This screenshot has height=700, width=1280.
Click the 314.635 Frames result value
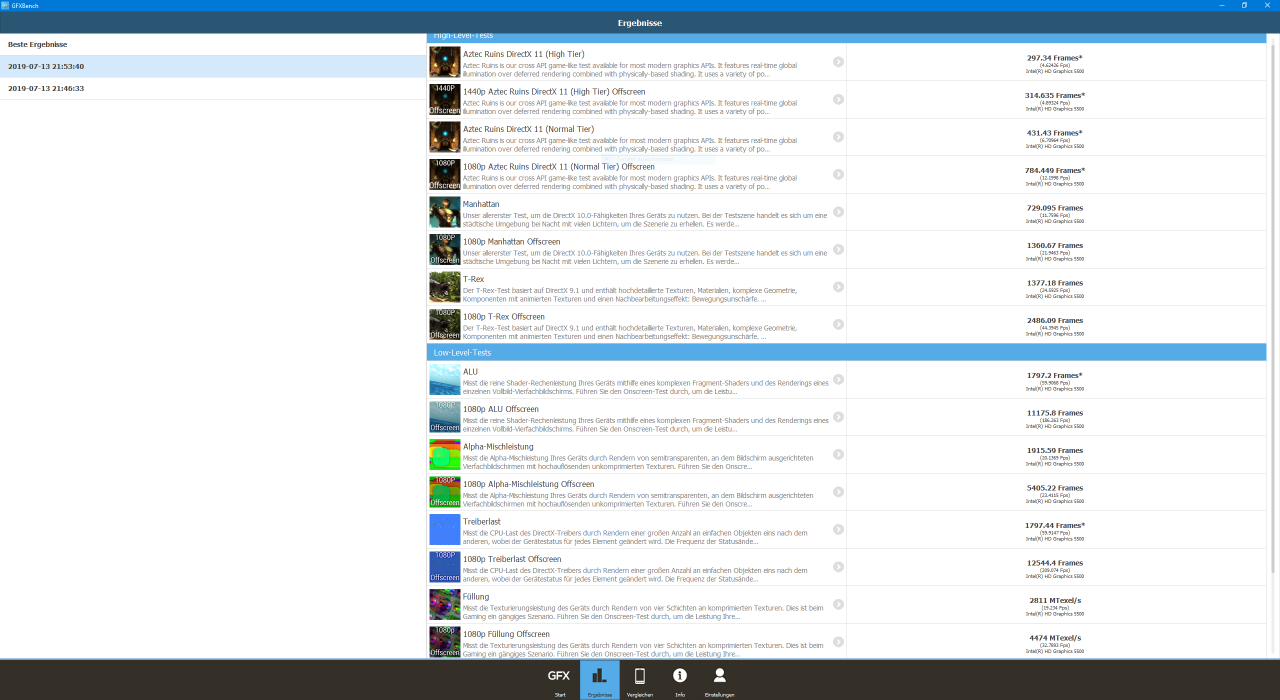[1055, 95]
